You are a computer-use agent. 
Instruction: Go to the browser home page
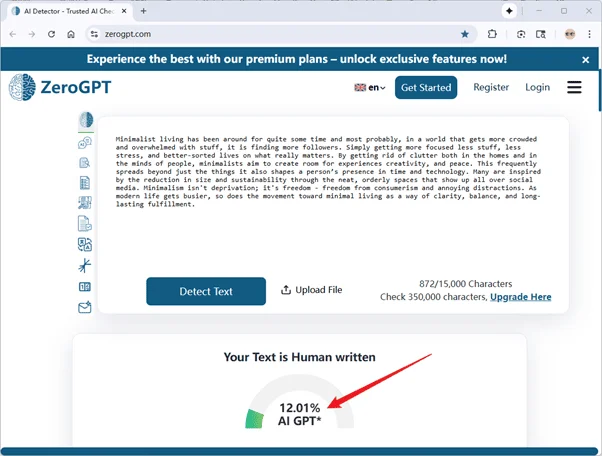click(71, 34)
